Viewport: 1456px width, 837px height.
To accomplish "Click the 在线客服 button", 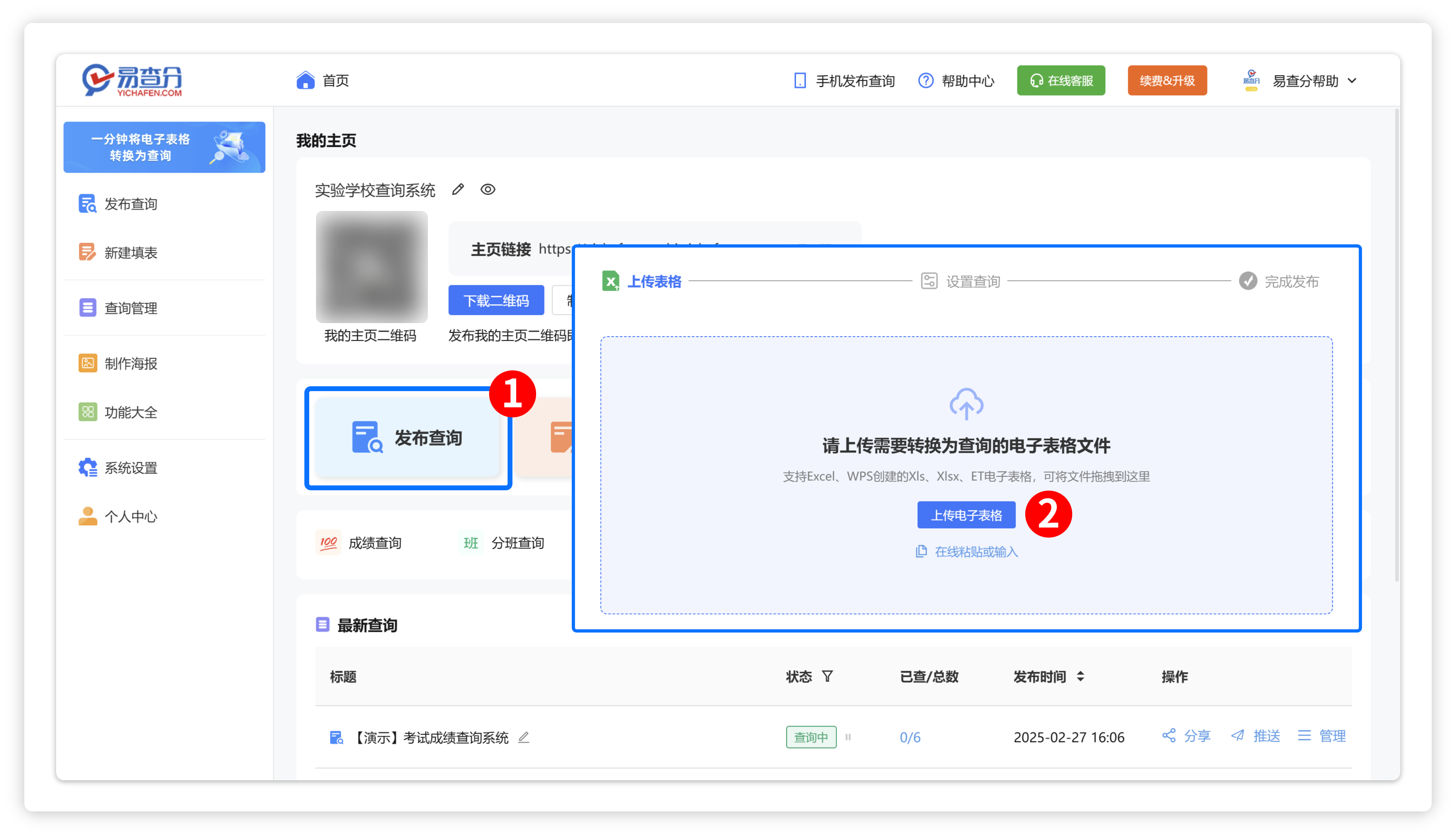I will pyautogui.click(x=1061, y=80).
